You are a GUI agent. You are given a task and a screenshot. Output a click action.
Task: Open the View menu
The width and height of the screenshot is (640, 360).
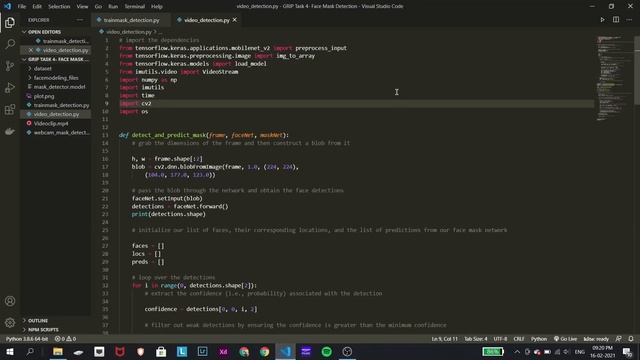click(x=82, y=7)
